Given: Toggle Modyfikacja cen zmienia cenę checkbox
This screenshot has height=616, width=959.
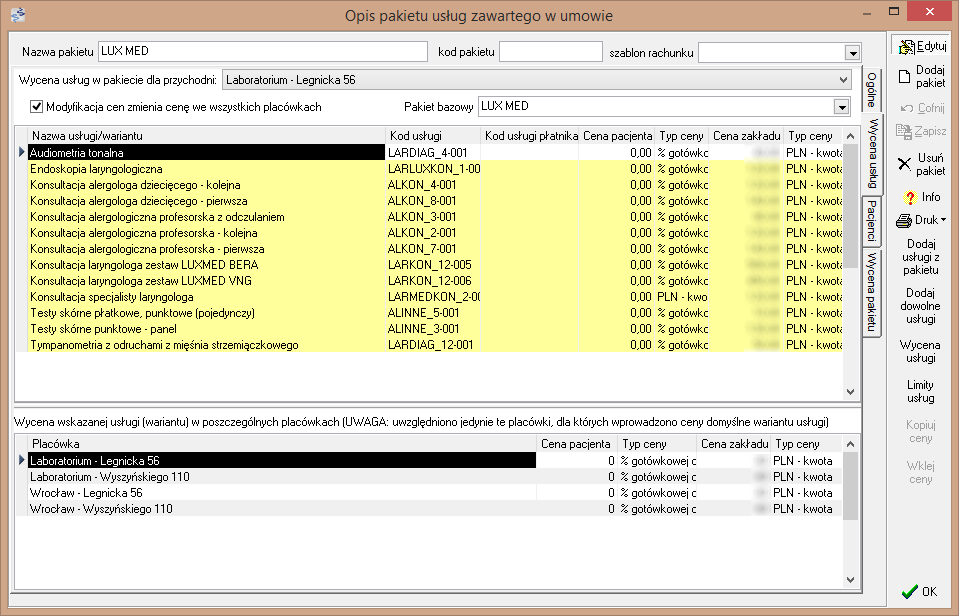Looking at the screenshot, I should click(x=36, y=106).
